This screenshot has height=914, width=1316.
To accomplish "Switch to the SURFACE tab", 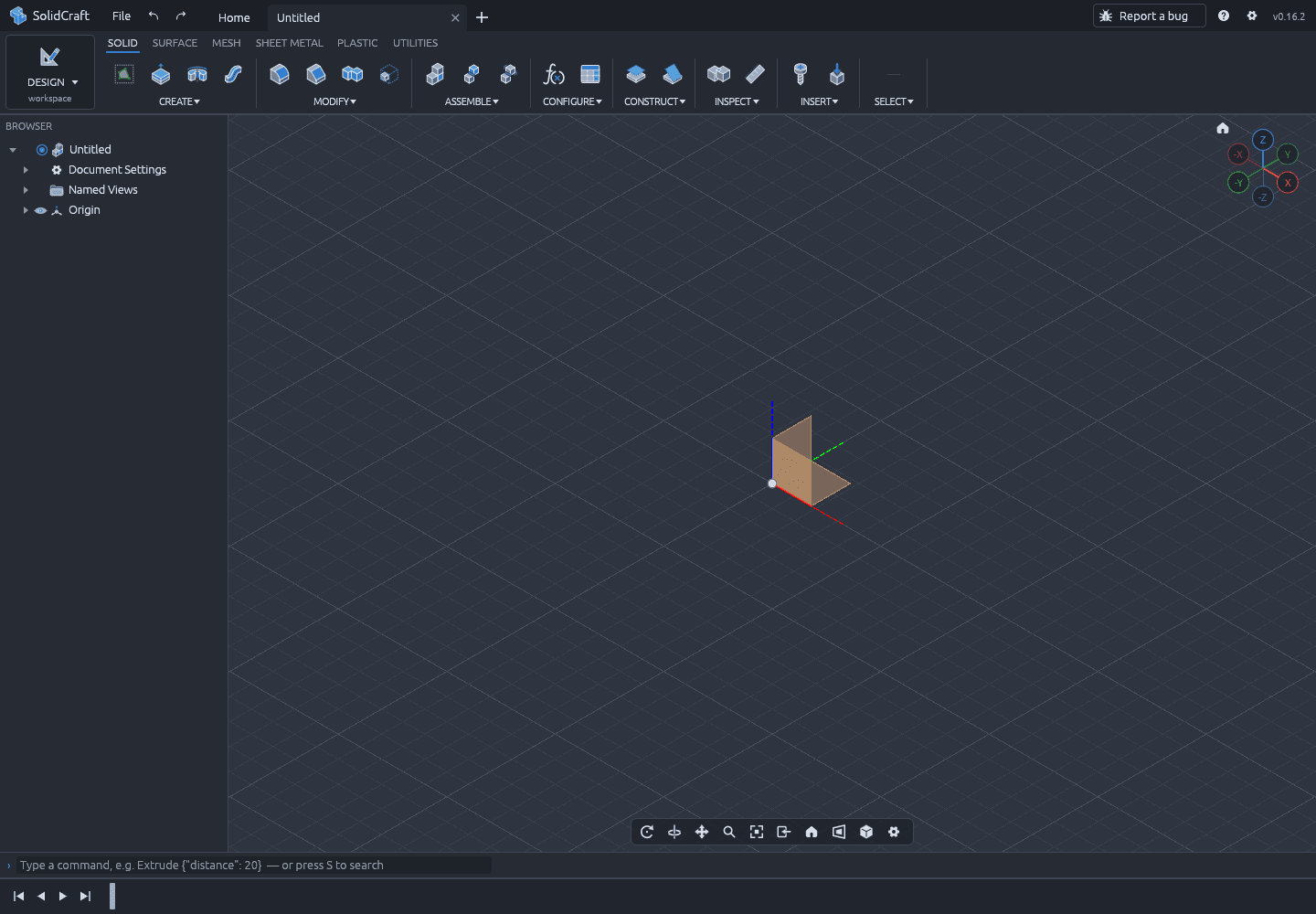I will 175,43.
